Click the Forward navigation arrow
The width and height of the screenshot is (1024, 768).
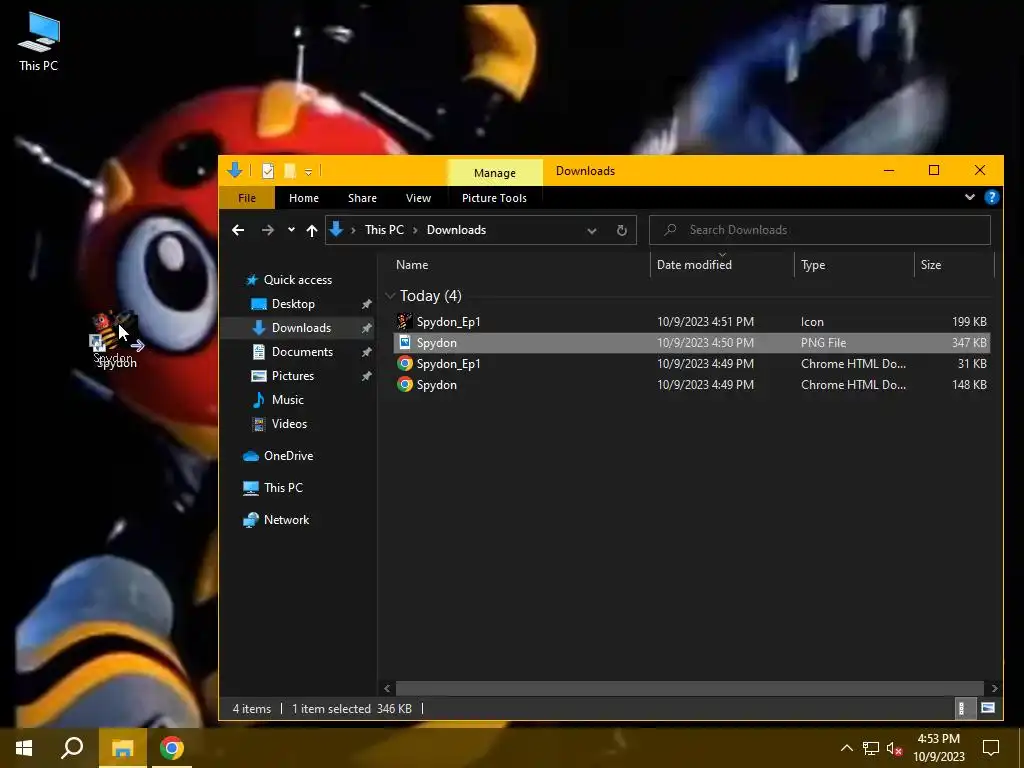pyautogui.click(x=268, y=230)
